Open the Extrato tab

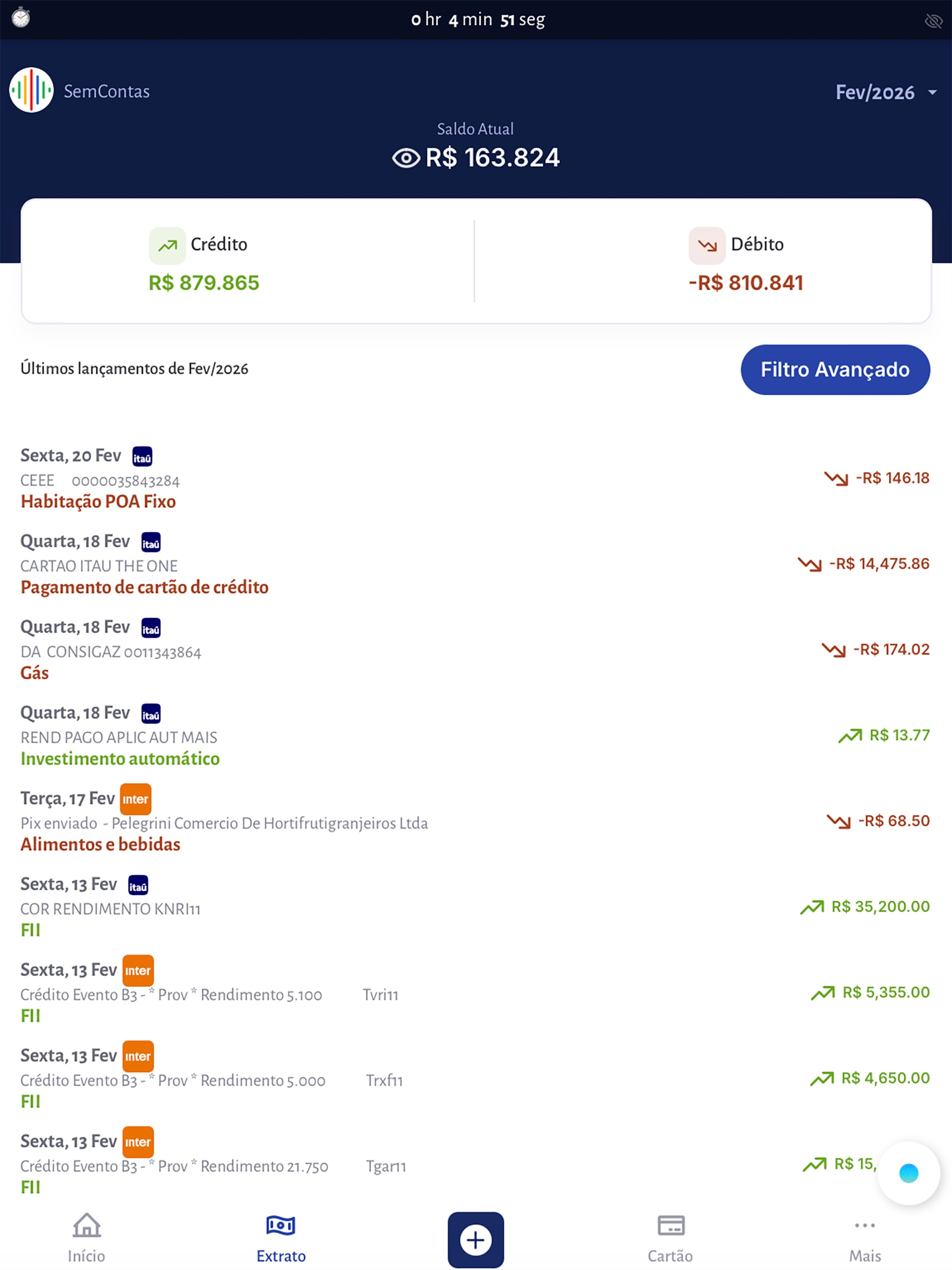(280, 1237)
